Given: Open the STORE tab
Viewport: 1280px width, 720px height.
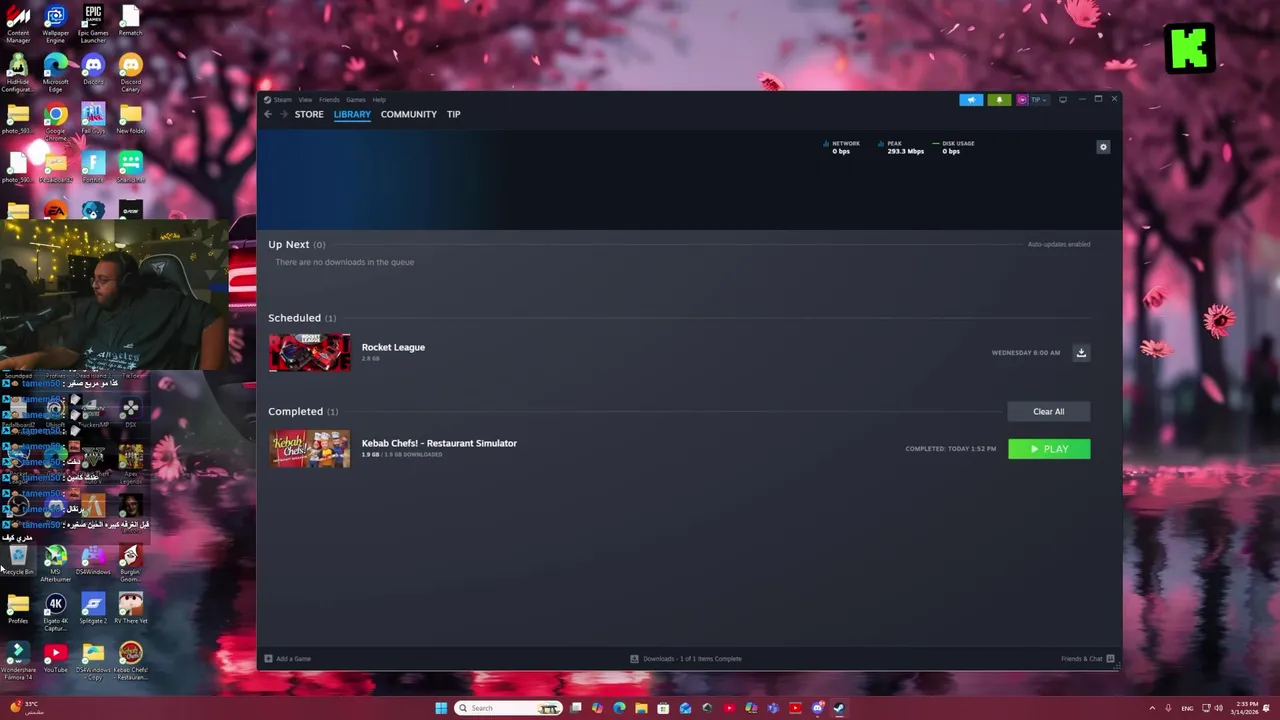Looking at the screenshot, I should pos(309,114).
